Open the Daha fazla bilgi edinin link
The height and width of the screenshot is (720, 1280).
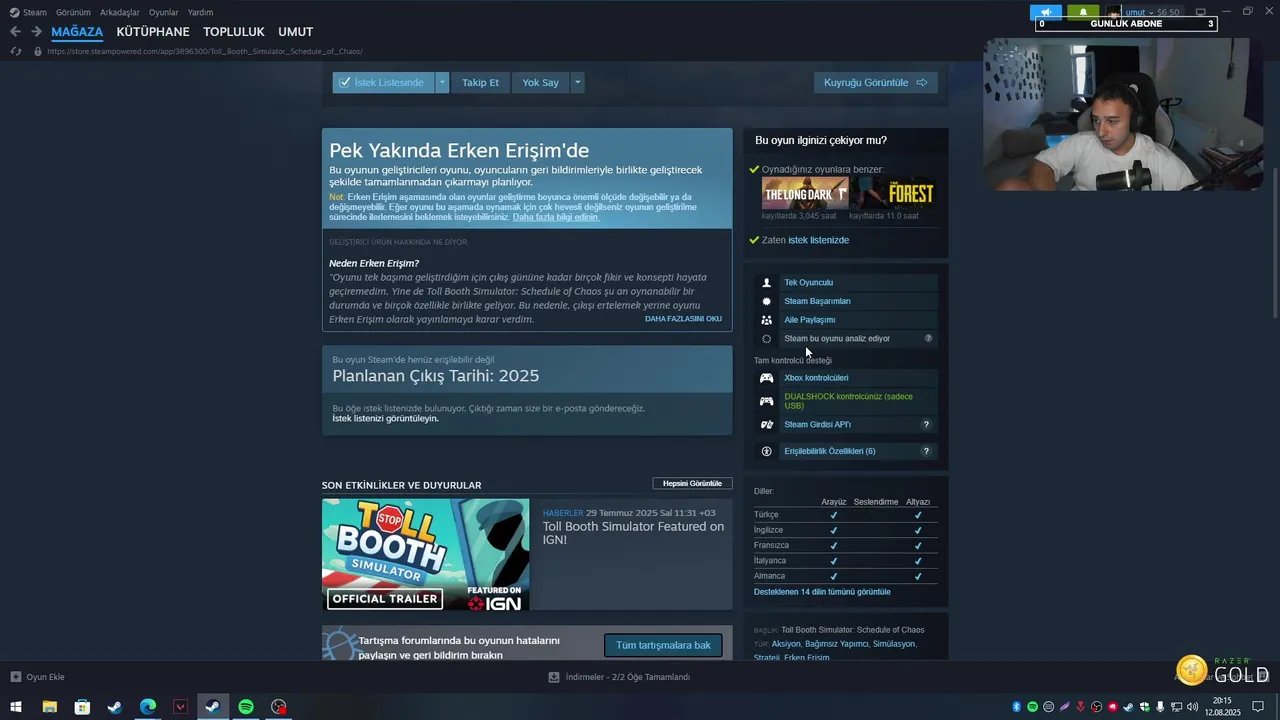tap(556, 217)
